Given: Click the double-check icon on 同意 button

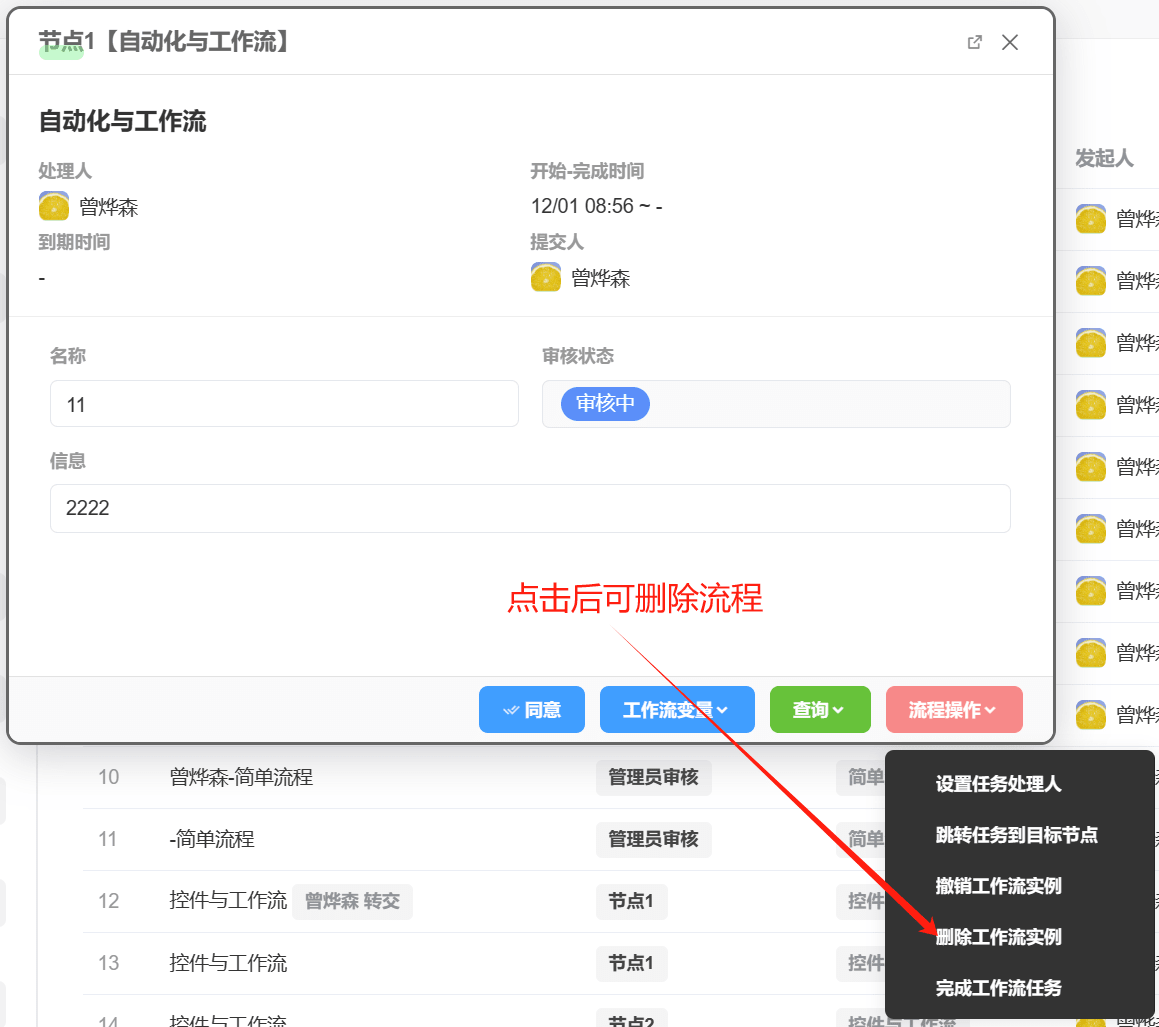Looking at the screenshot, I should tap(511, 710).
